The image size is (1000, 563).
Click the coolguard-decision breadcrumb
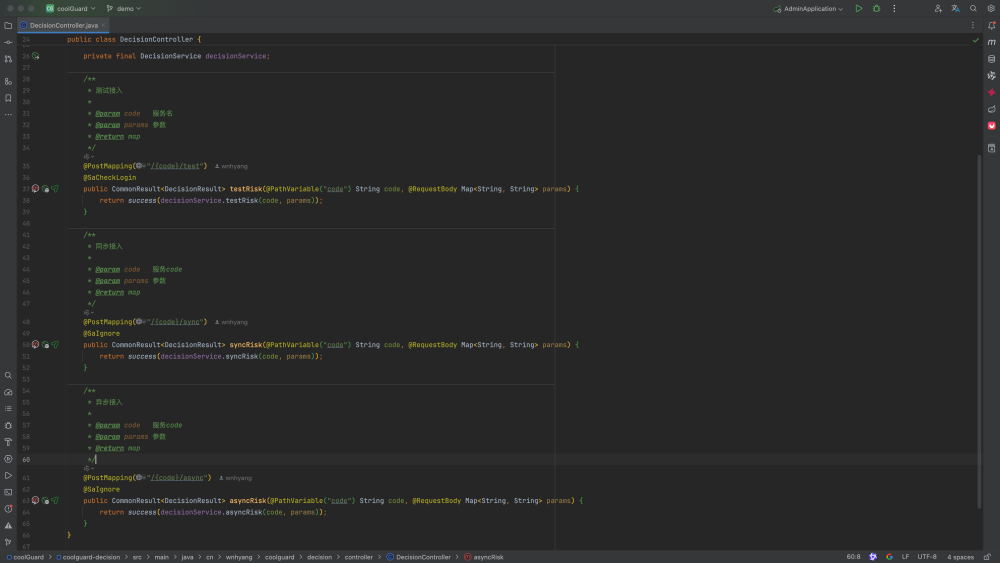[x=90, y=557]
